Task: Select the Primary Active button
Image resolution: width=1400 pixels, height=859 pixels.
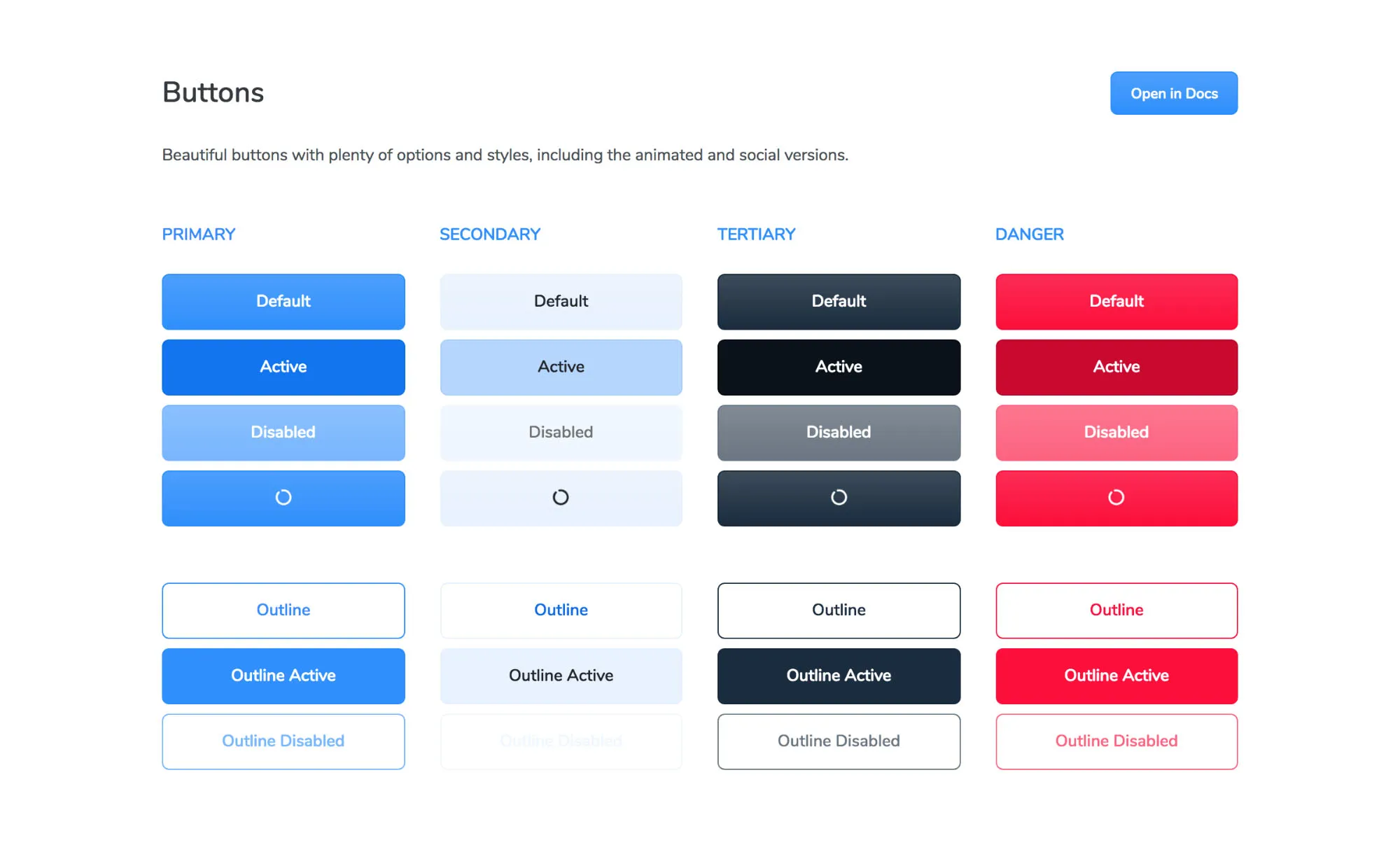Action: [x=283, y=368]
